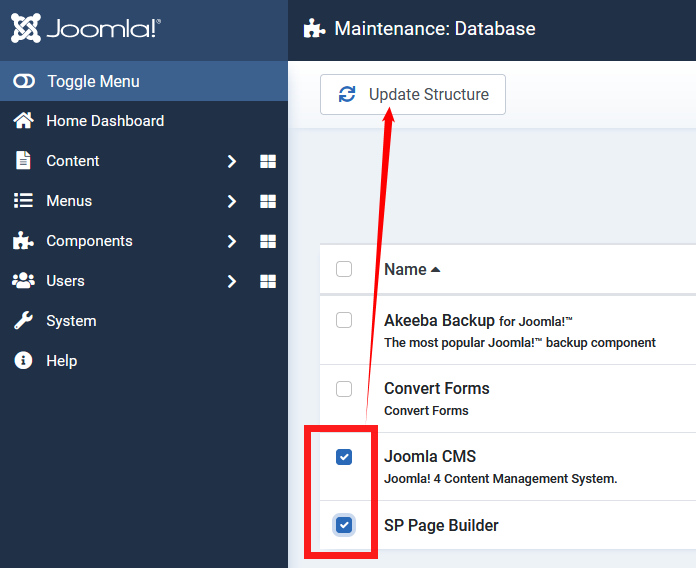Screen dimensions: 696x568
Task: Open Components dashboard grid icon
Action: 267,241
